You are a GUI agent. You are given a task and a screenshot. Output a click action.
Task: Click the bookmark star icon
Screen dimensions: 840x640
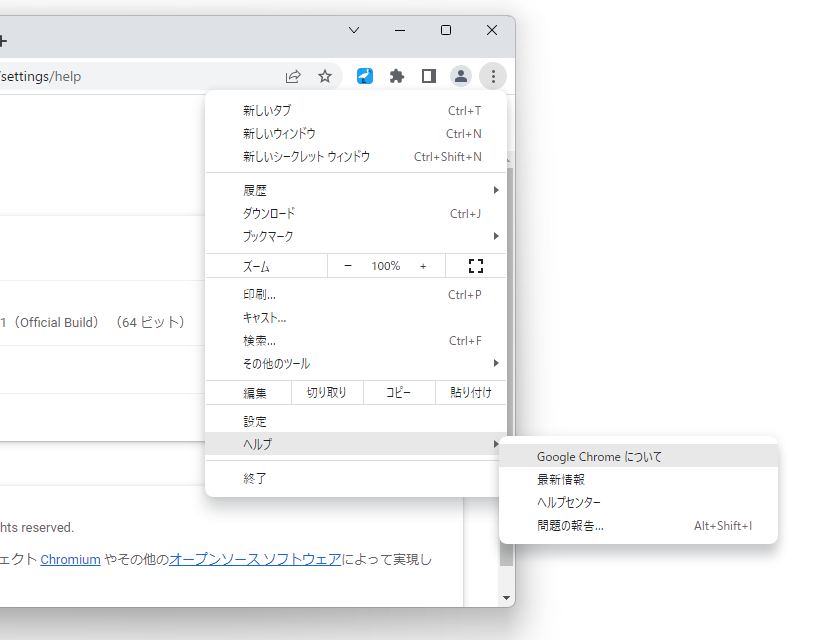pos(325,76)
